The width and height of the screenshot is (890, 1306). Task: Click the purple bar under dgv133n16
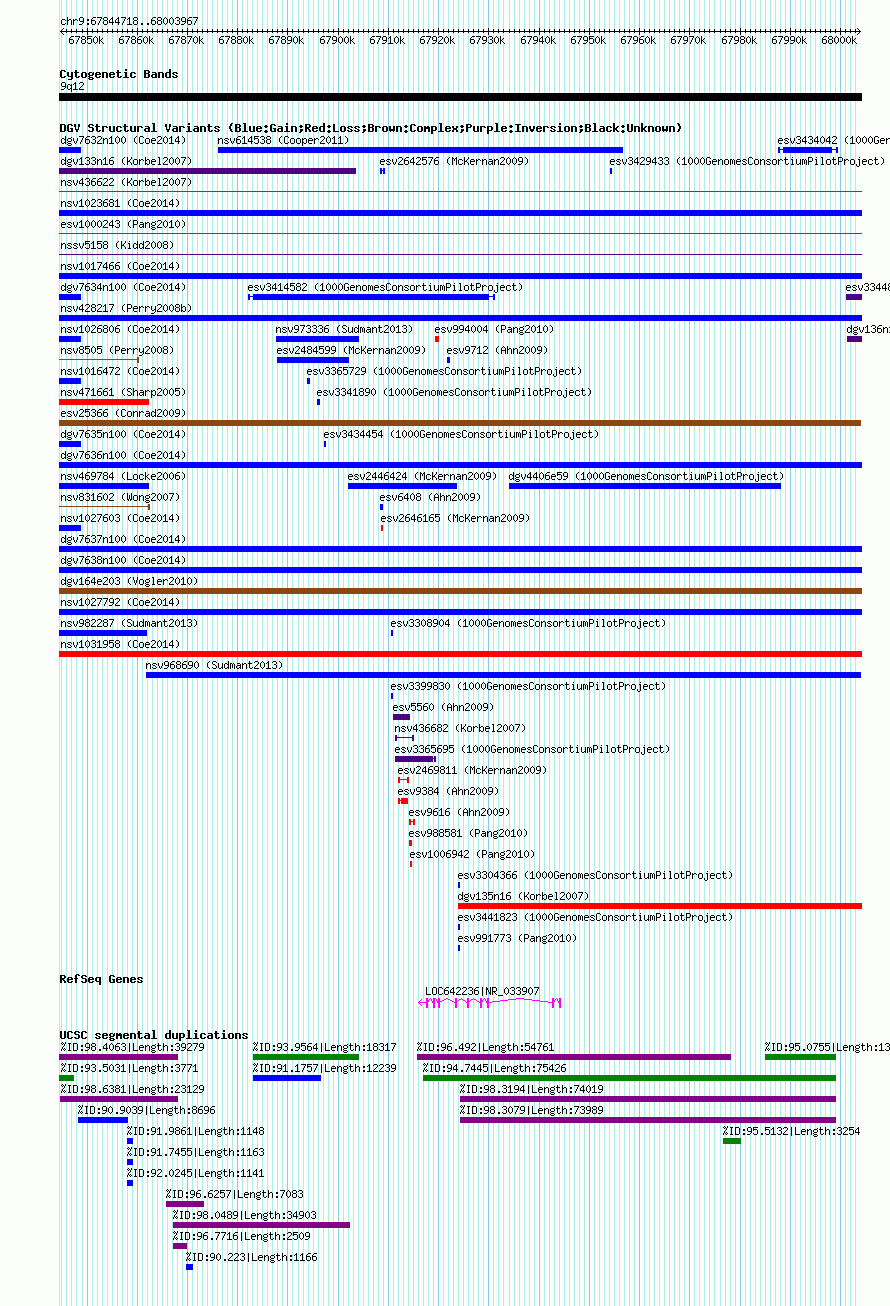(x=208, y=171)
